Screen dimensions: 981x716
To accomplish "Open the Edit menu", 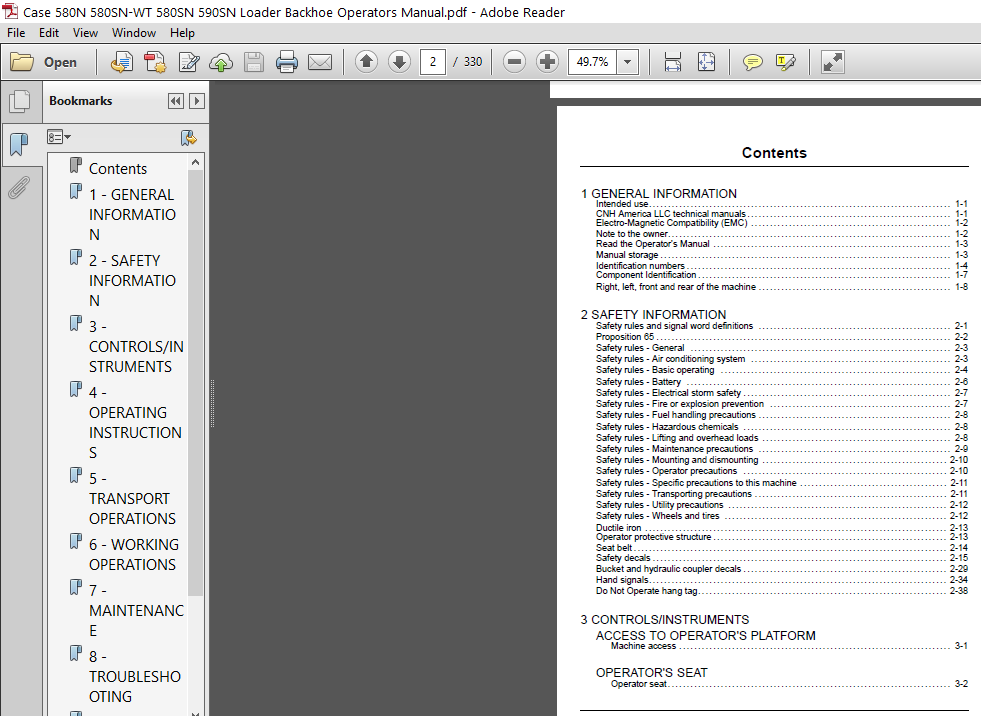I will point(49,33).
